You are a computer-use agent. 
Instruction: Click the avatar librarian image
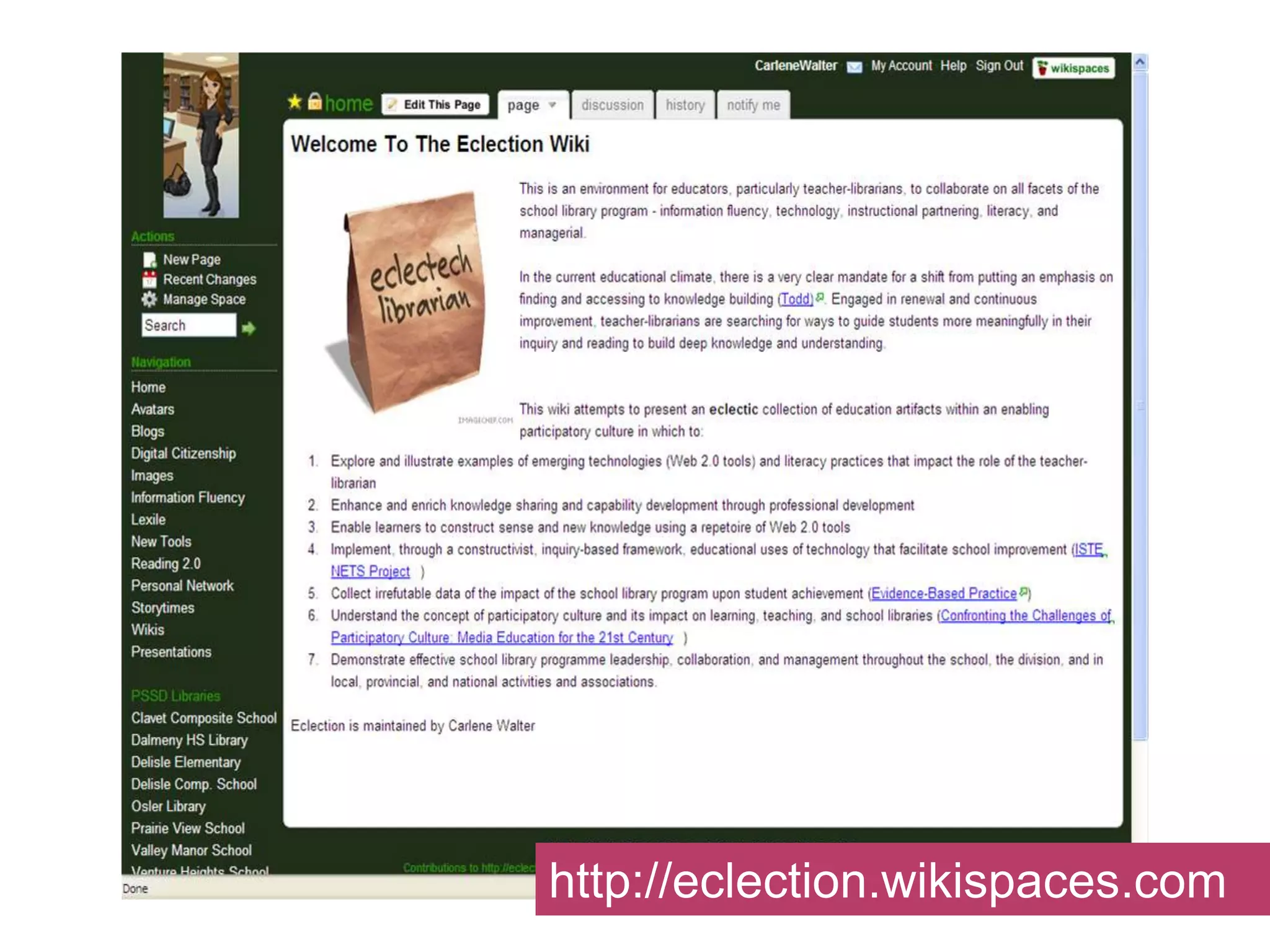201,135
